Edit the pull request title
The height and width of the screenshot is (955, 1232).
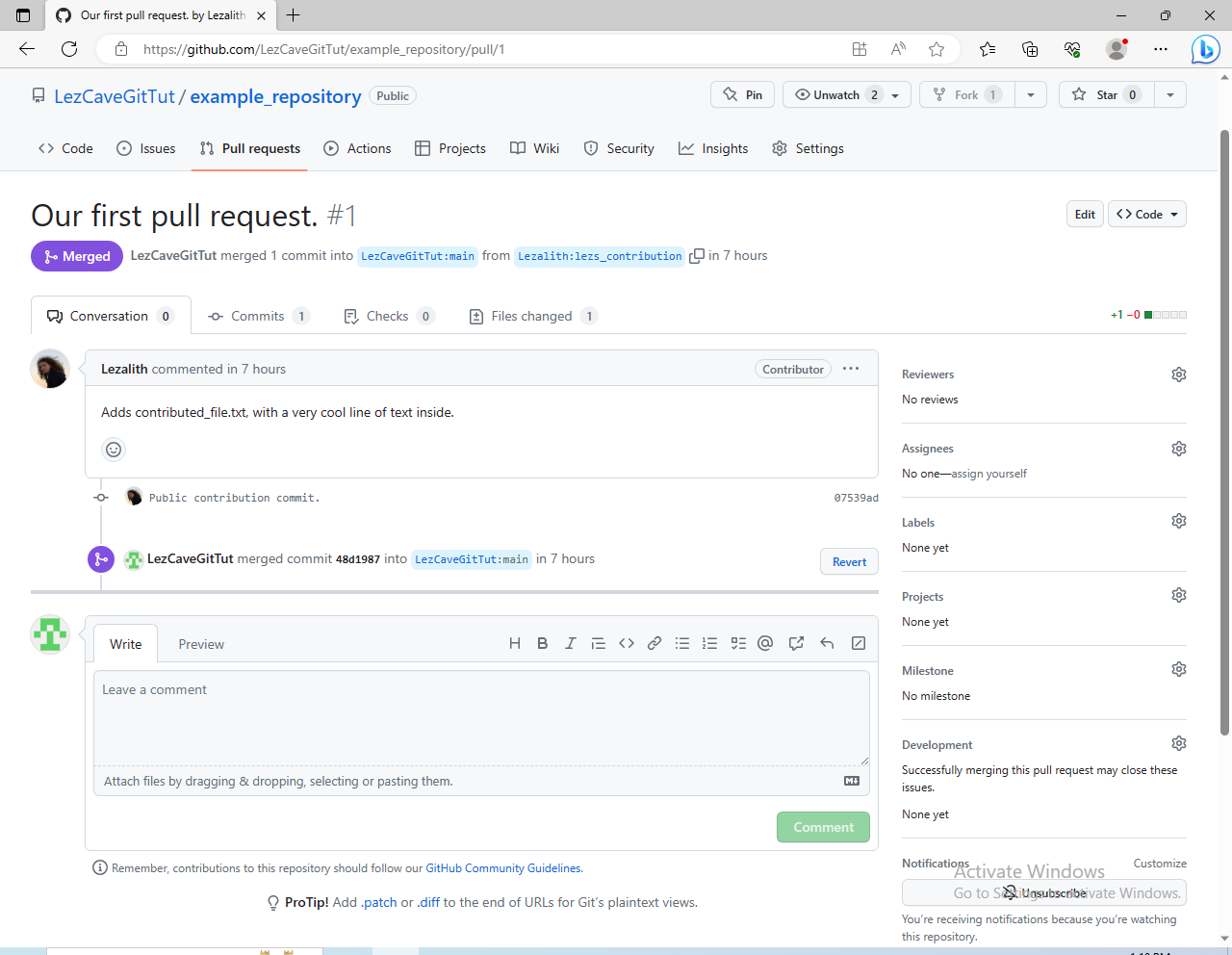tap(1085, 214)
